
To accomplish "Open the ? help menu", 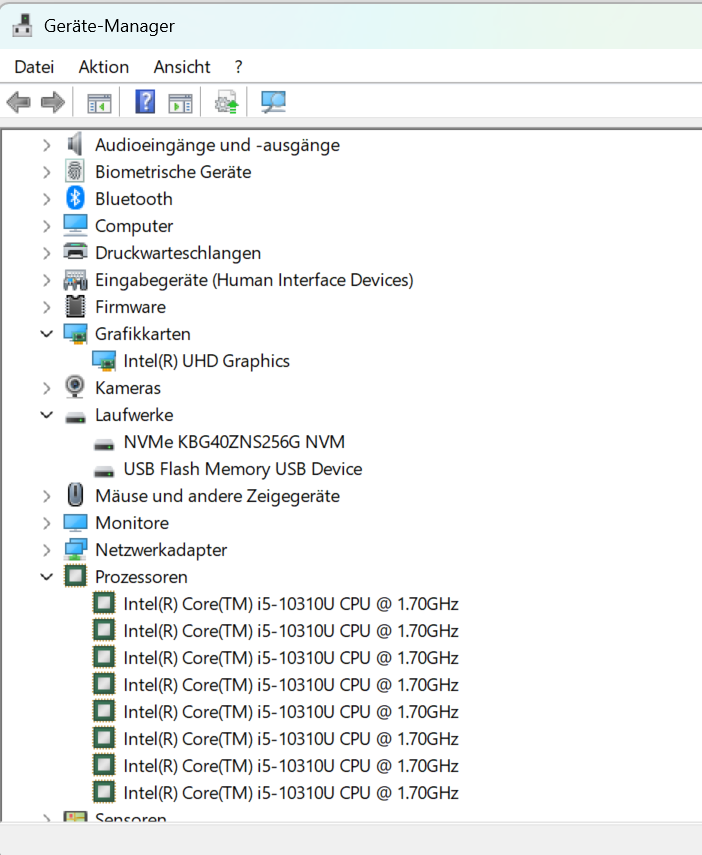I will pyautogui.click(x=238, y=67).
